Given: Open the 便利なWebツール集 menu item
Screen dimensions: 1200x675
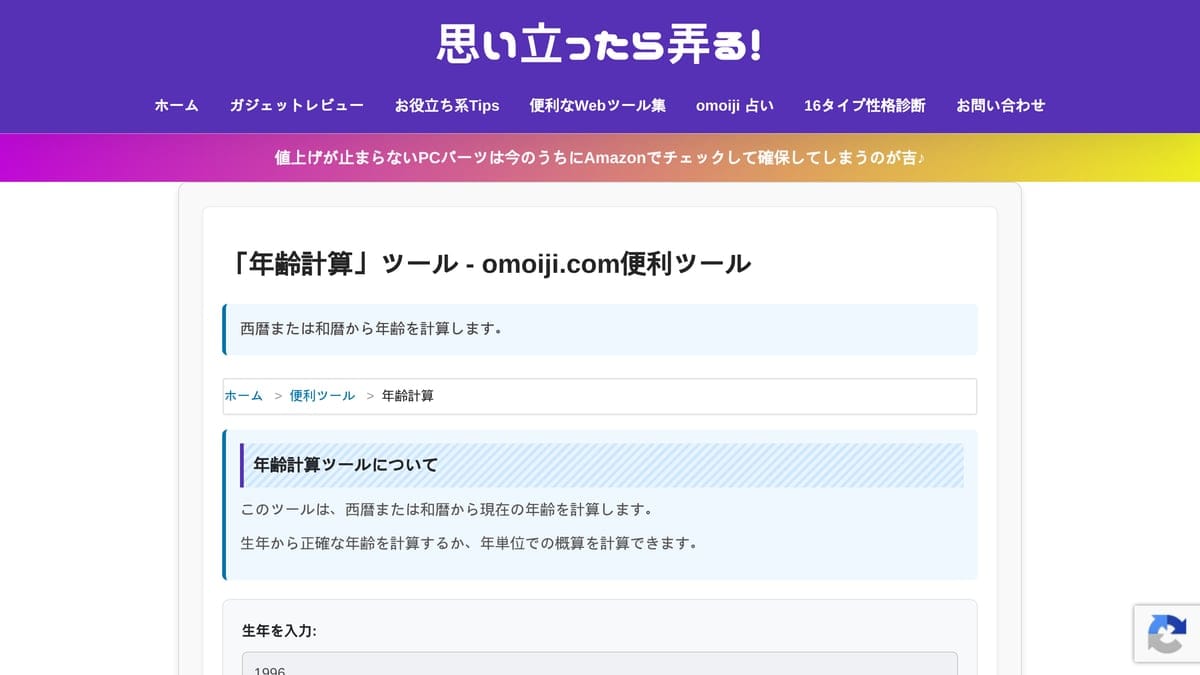Looking at the screenshot, I should point(597,105).
